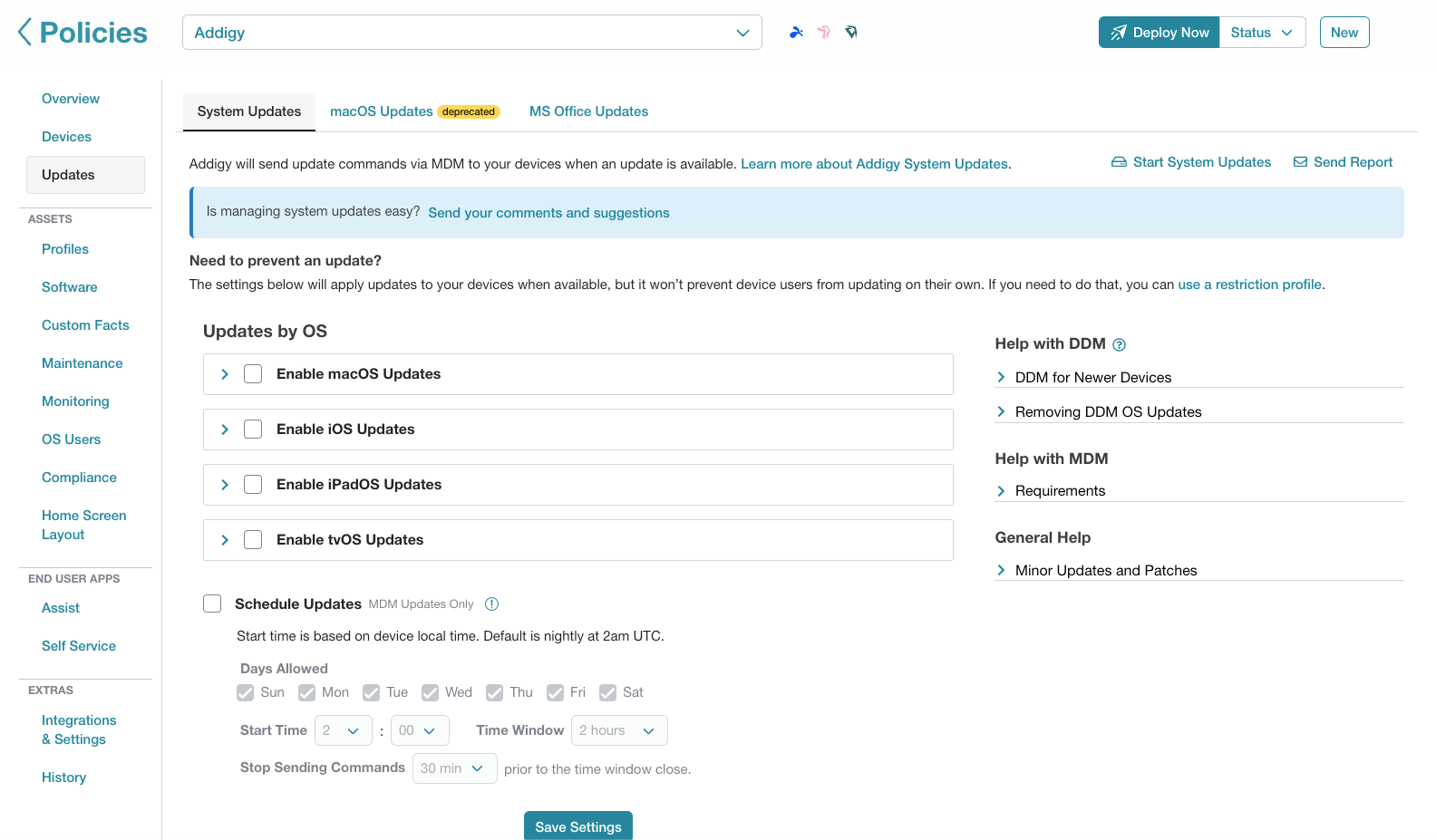Screen dimensions: 1436x840
Task: Open Self Service in the sidebar
Action: 79,646
